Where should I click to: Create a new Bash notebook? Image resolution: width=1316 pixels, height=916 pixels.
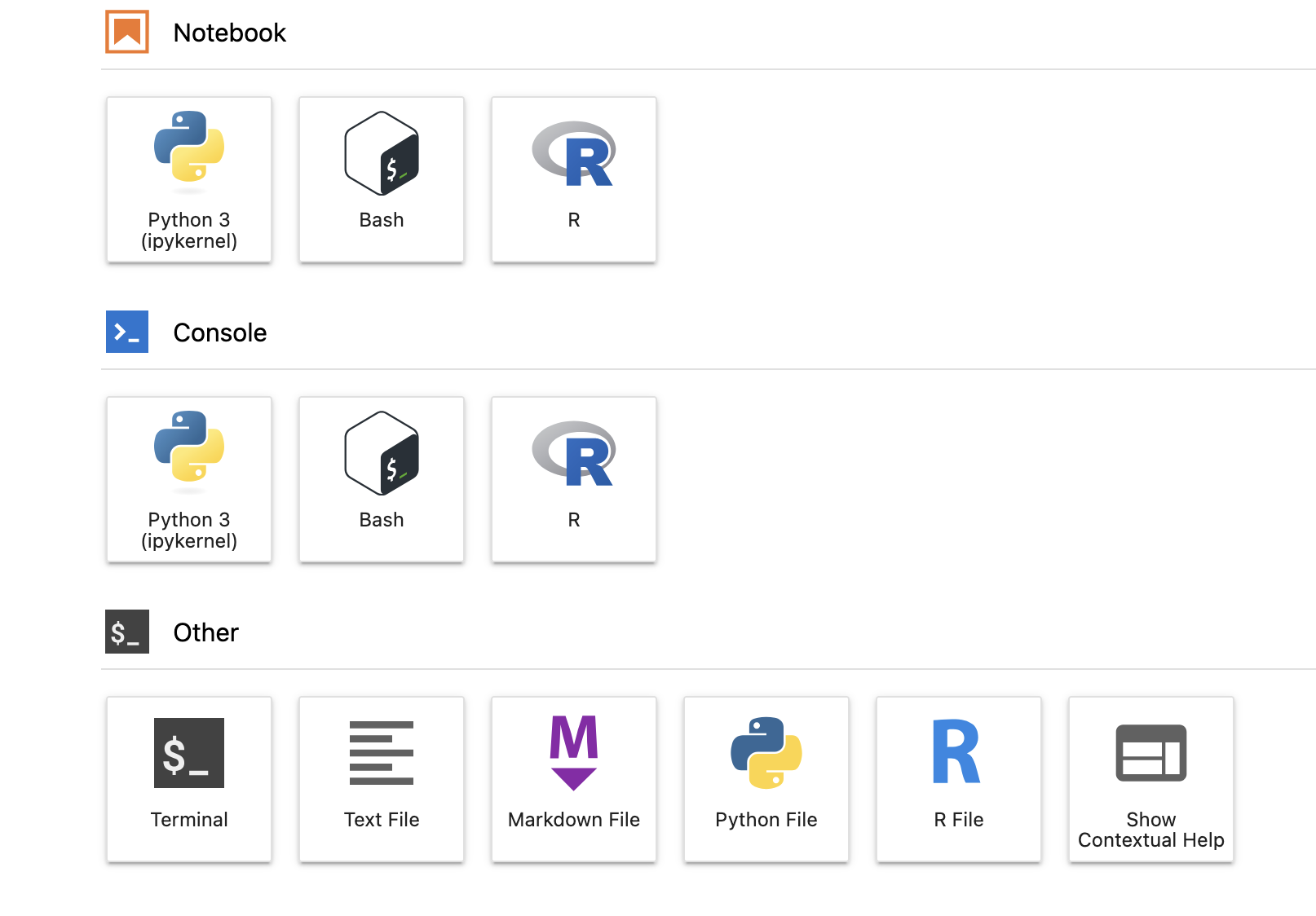click(x=382, y=179)
